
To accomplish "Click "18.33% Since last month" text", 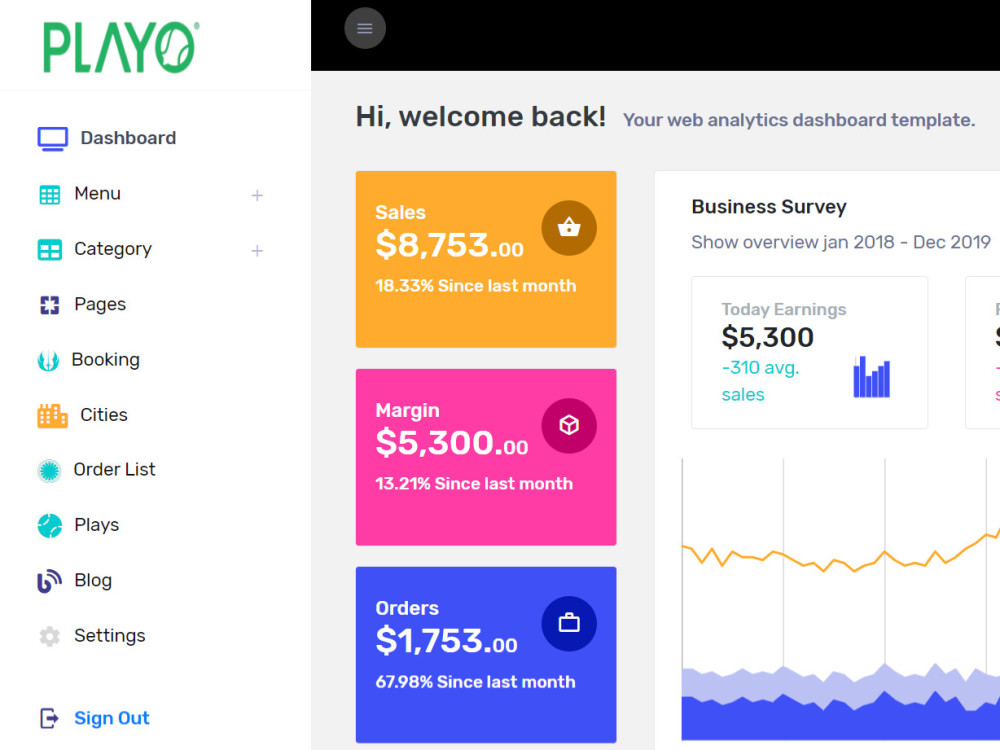I will [476, 286].
